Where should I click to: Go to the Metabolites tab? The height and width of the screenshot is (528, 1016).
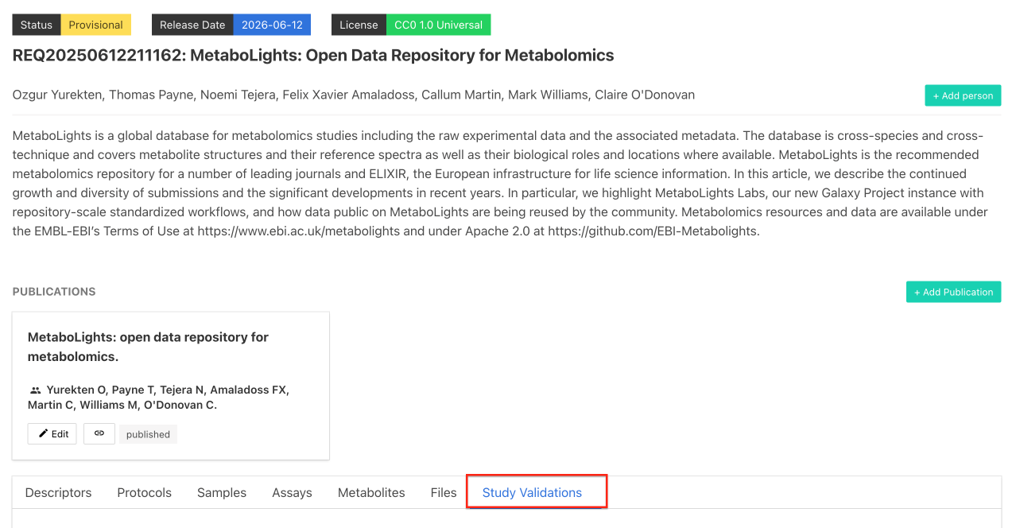click(x=371, y=492)
